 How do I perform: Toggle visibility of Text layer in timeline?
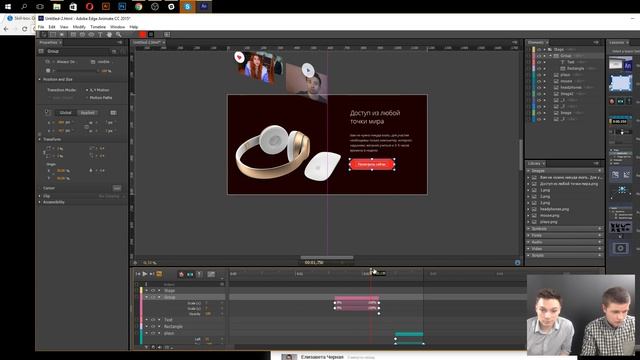pyautogui.click(x=153, y=320)
